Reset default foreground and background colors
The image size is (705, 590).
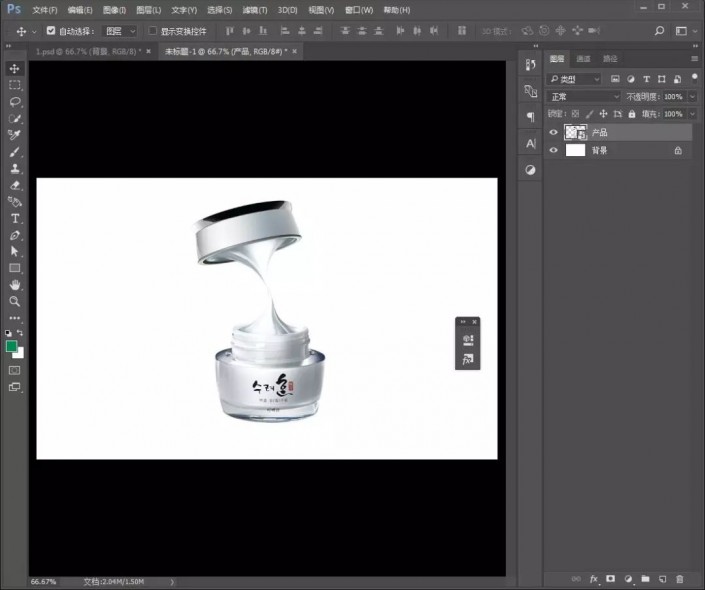(9, 333)
